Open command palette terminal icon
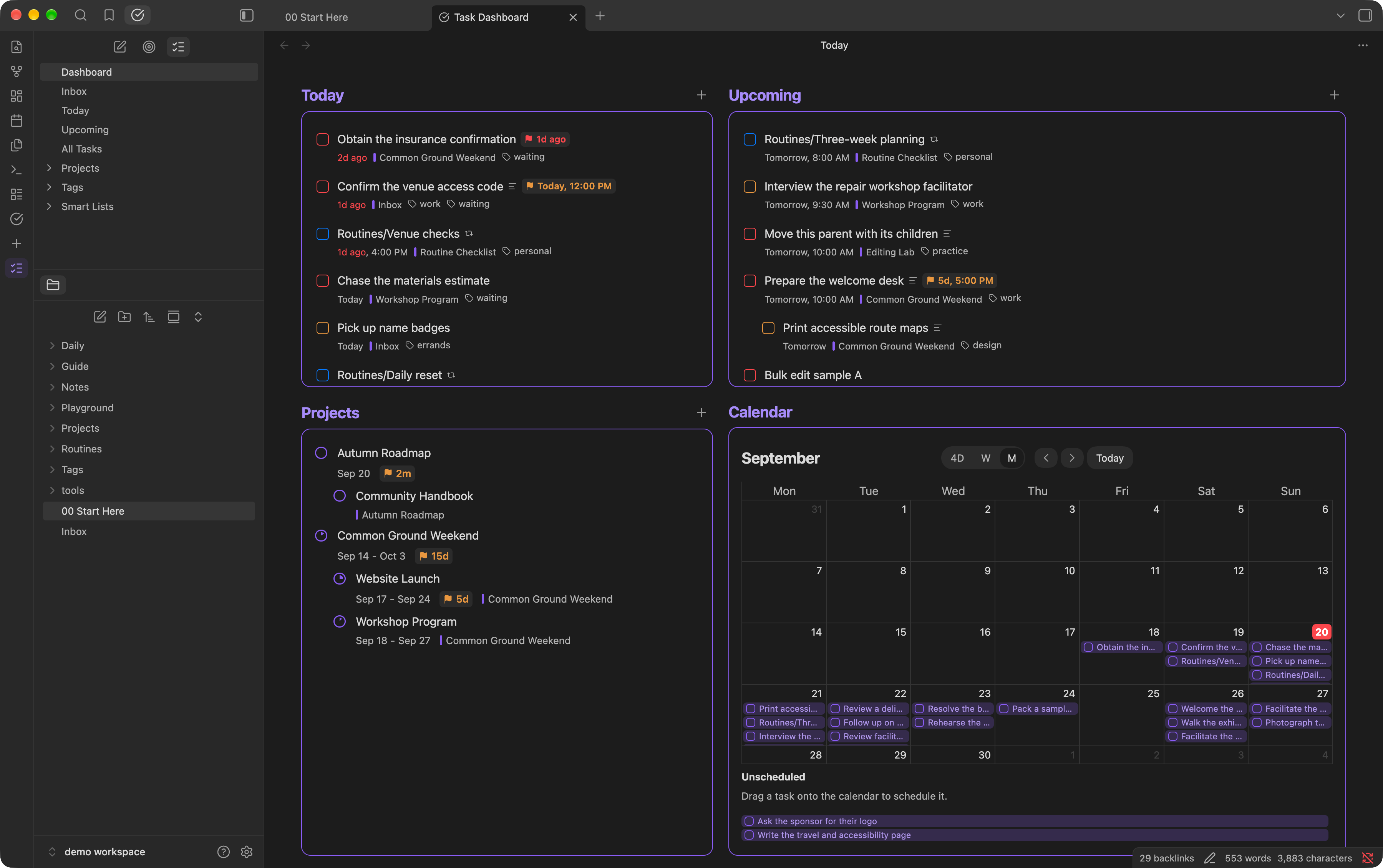 click(x=17, y=170)
